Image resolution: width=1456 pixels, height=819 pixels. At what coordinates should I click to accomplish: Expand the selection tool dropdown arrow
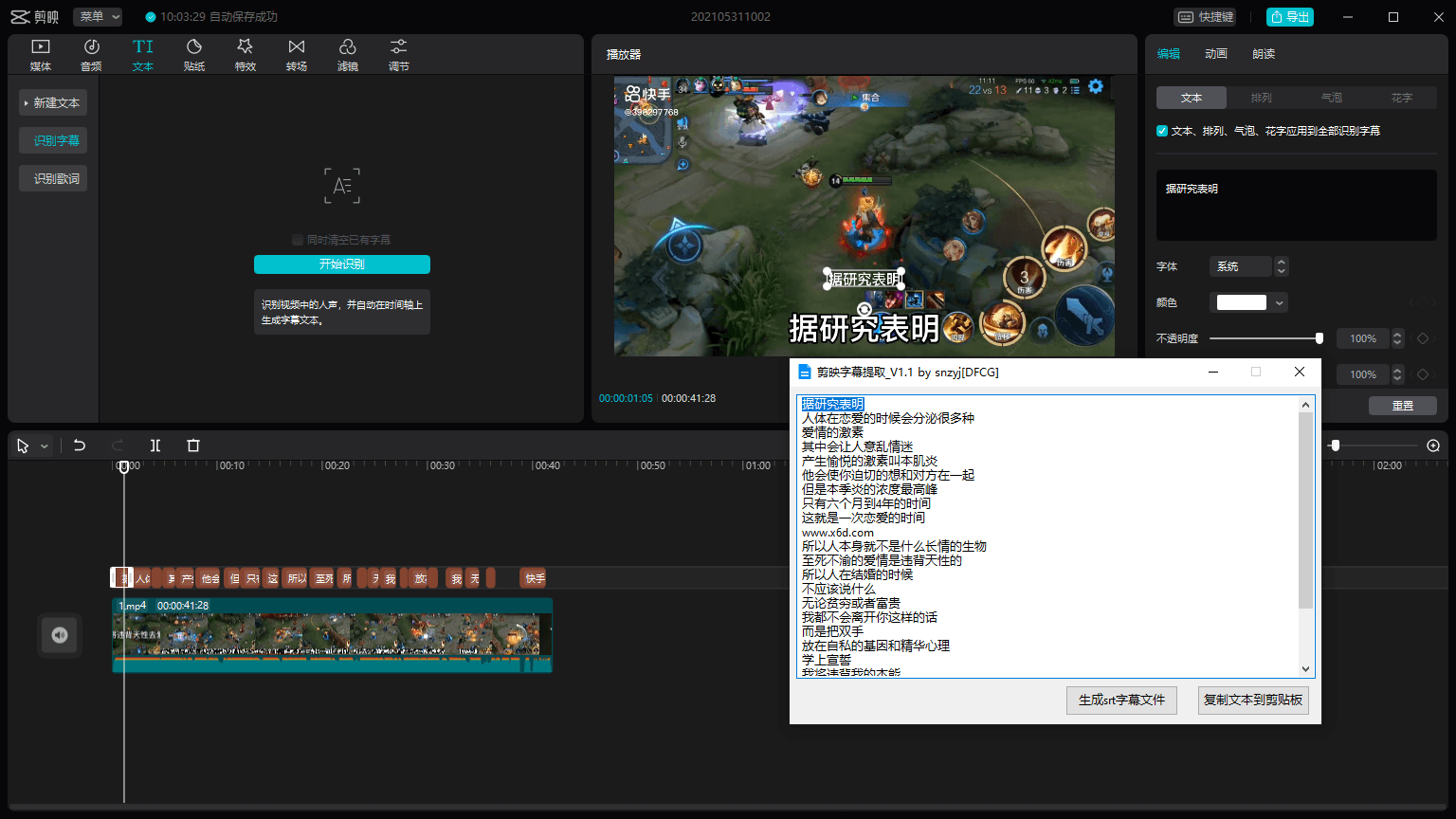click(44, 445)
